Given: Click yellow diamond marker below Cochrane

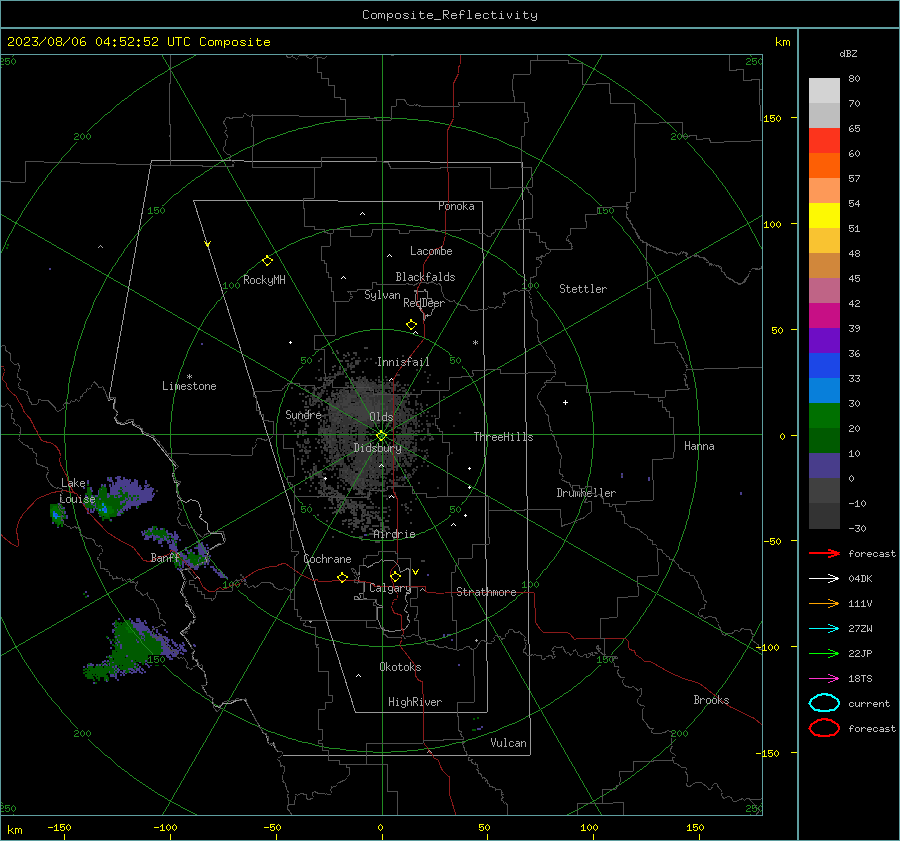Looking at the screenshot, I should click(342, 577).
